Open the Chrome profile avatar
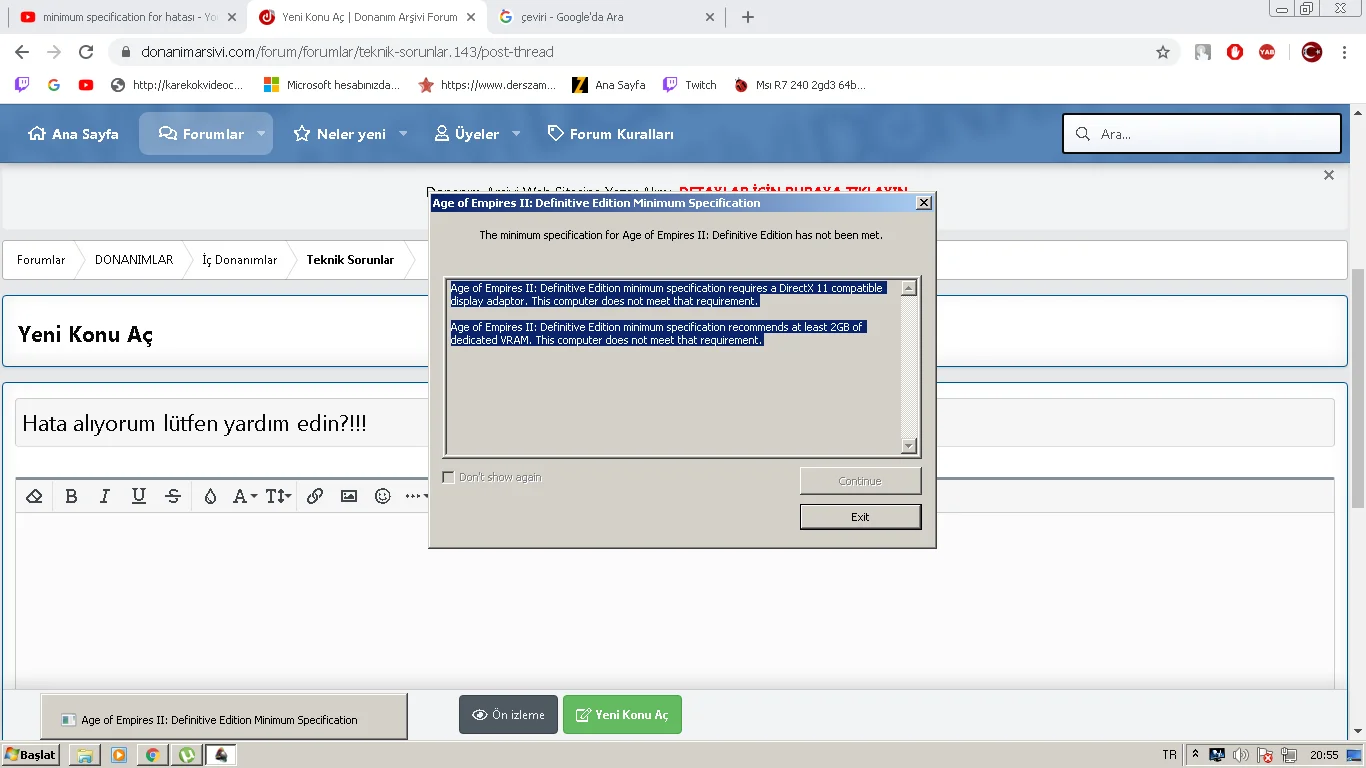Image resolution: width=1366 pixels, height=768 pixels. [x=1312, y=52]
